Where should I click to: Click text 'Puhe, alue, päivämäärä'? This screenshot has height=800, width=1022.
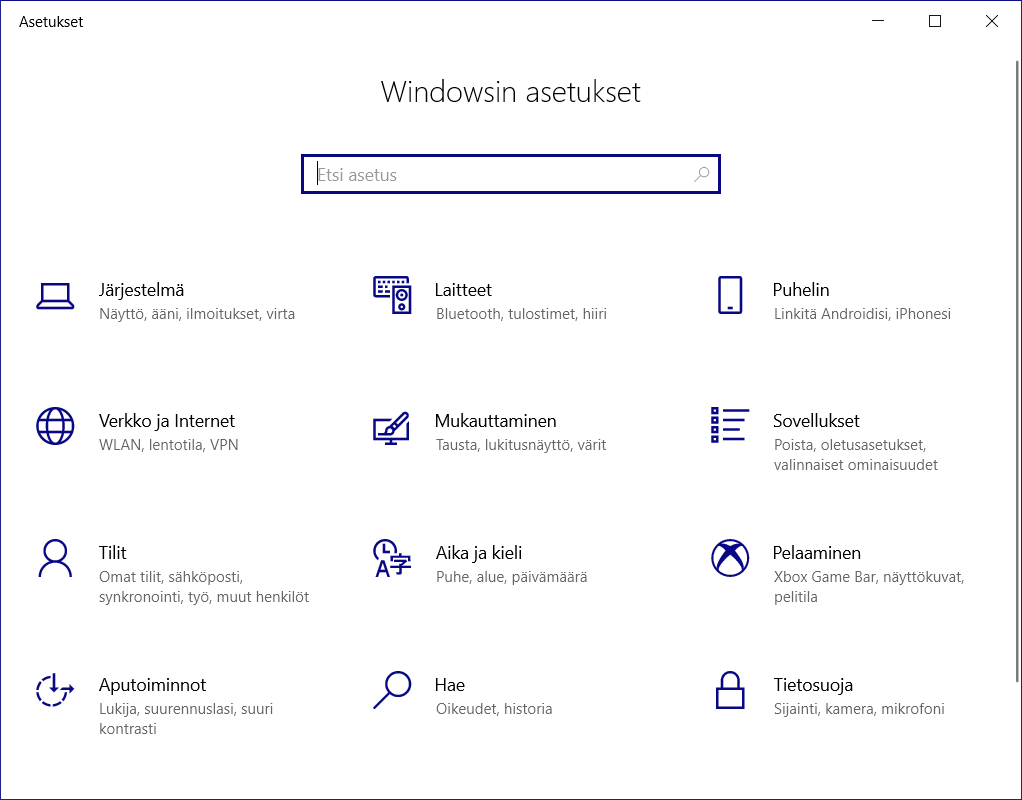(x=512, y=577)
